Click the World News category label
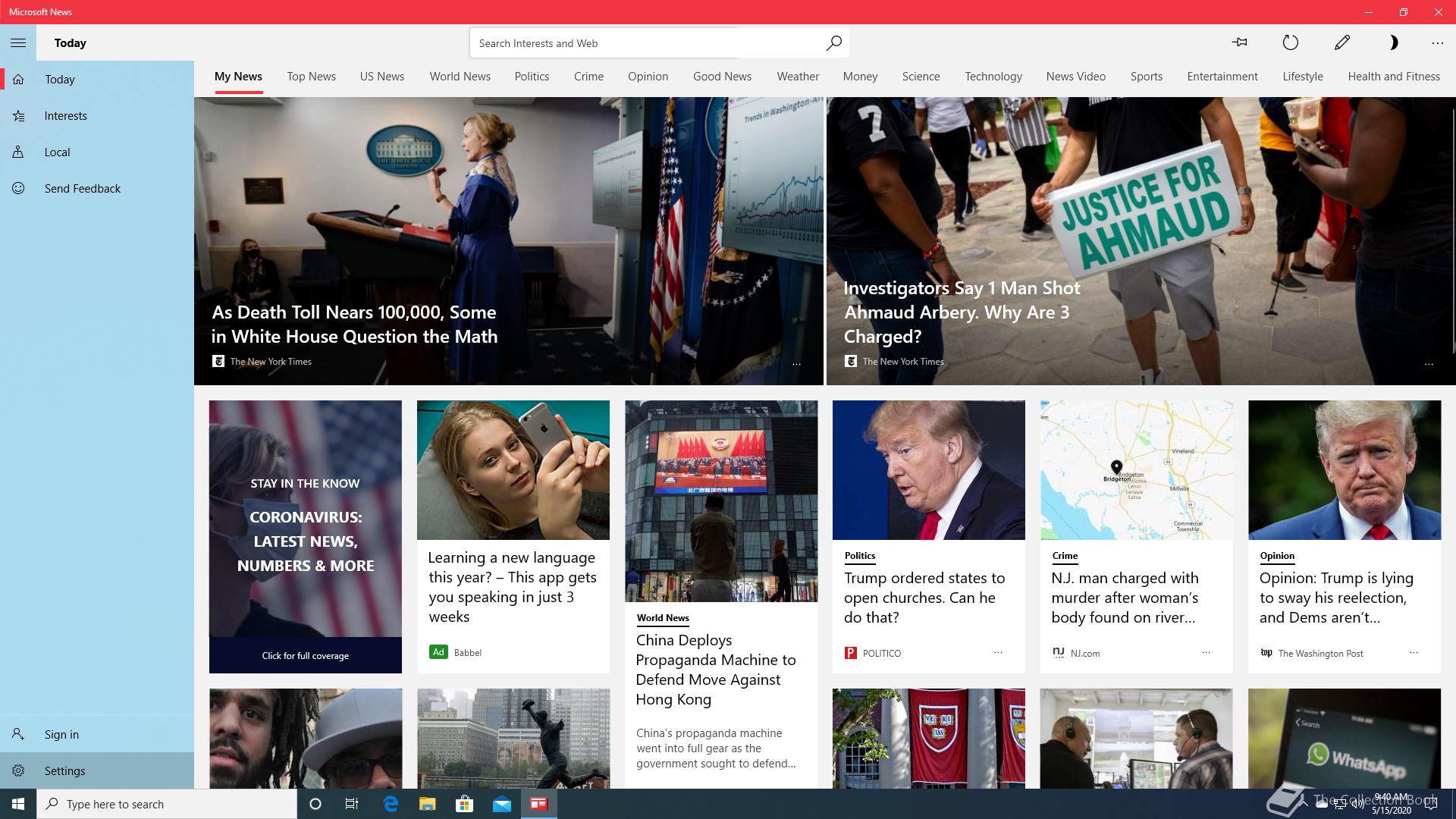The height and width of the screenshot is (819, 1456). click(663, 618)
